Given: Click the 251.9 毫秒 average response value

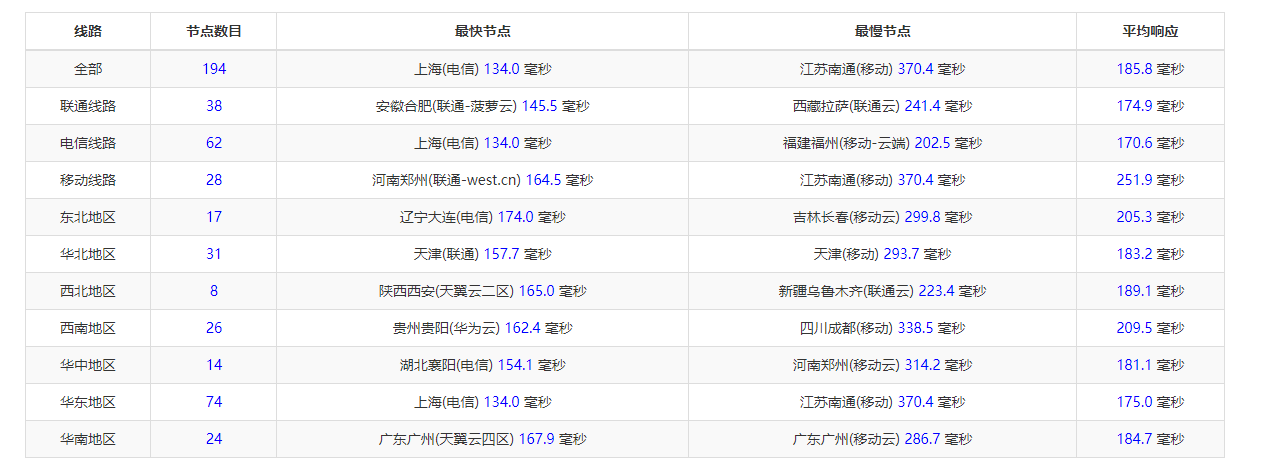Looking at the screenshot, I should point(1150,180).
